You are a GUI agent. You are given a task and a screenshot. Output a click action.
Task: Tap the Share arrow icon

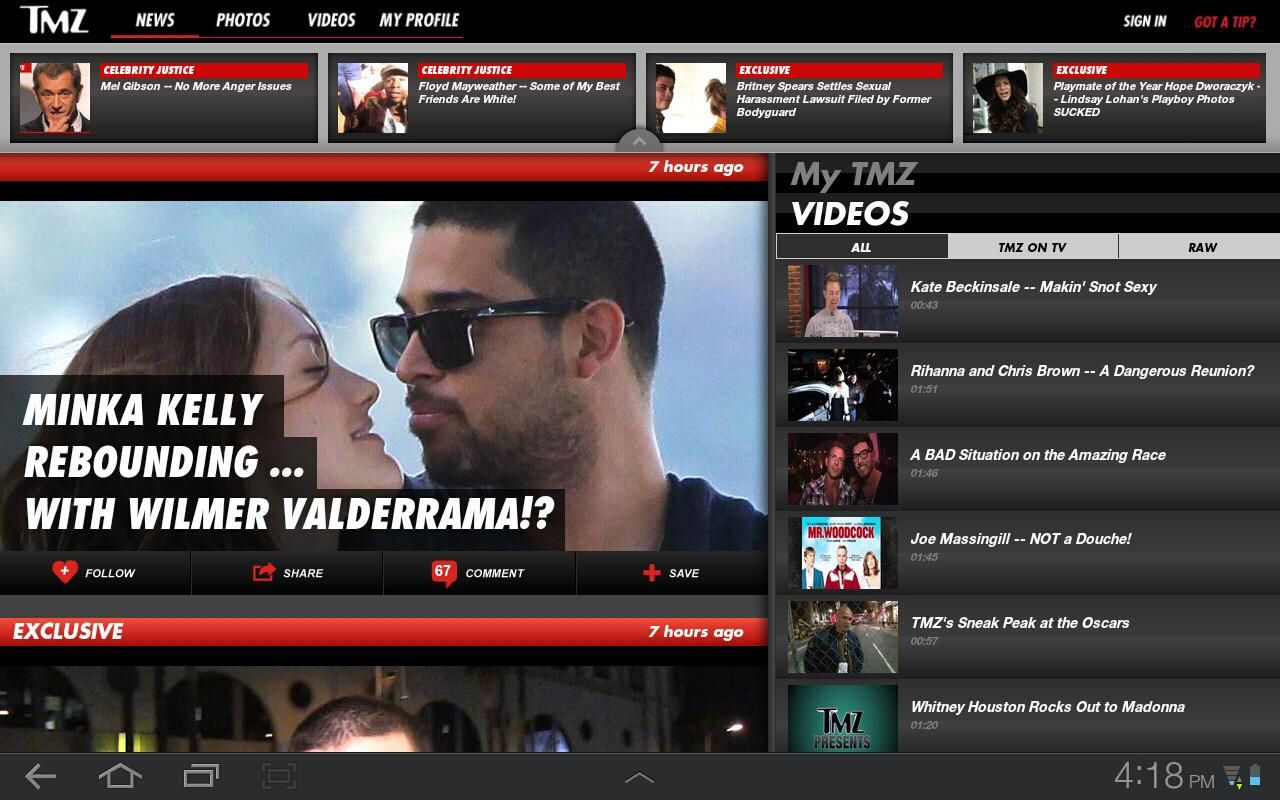click(264, 572)
